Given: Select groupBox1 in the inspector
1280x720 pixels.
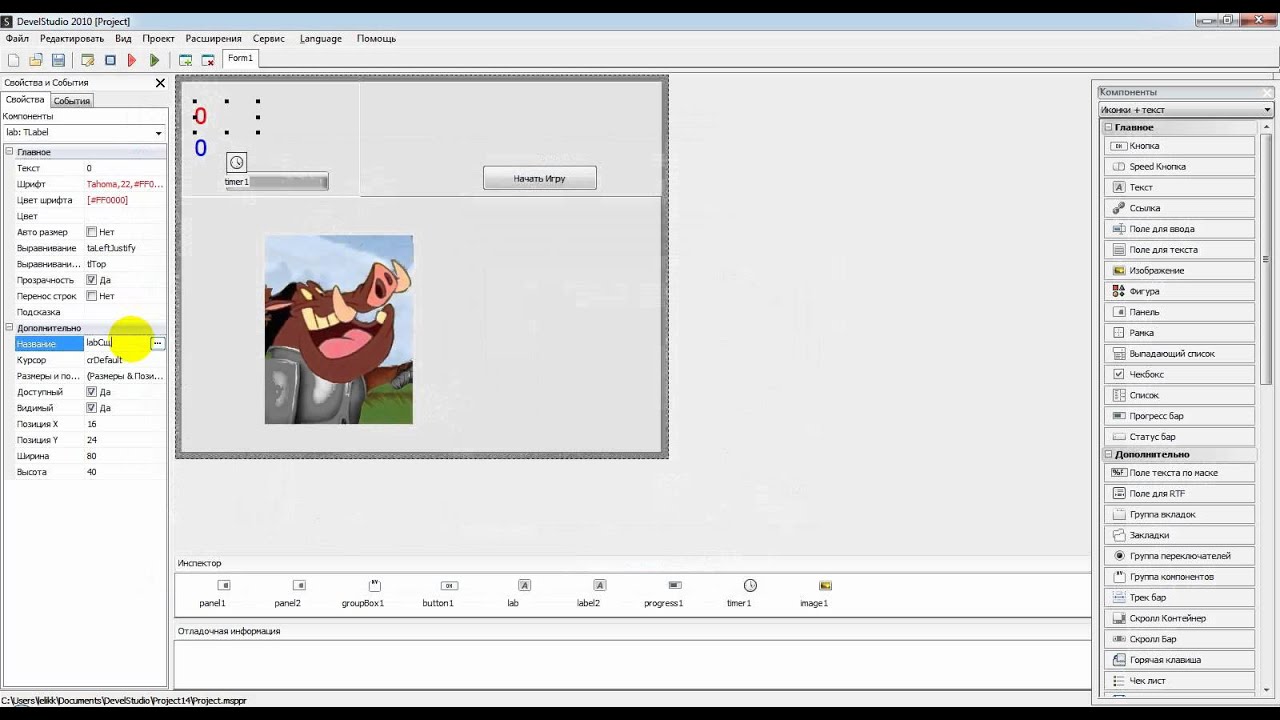Looking at the screenshot, I should point(363,593).
